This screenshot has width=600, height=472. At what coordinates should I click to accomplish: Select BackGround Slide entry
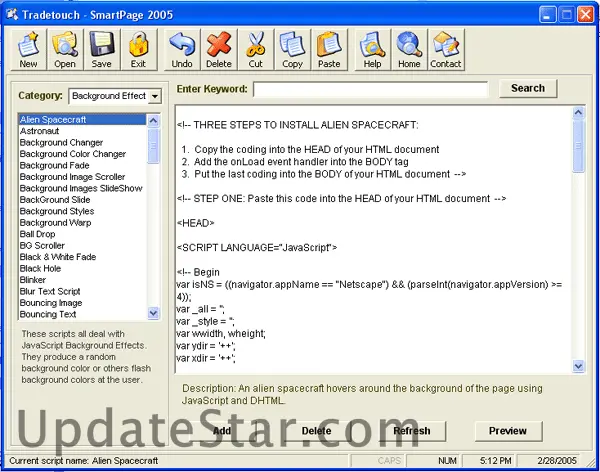point(82,200)
